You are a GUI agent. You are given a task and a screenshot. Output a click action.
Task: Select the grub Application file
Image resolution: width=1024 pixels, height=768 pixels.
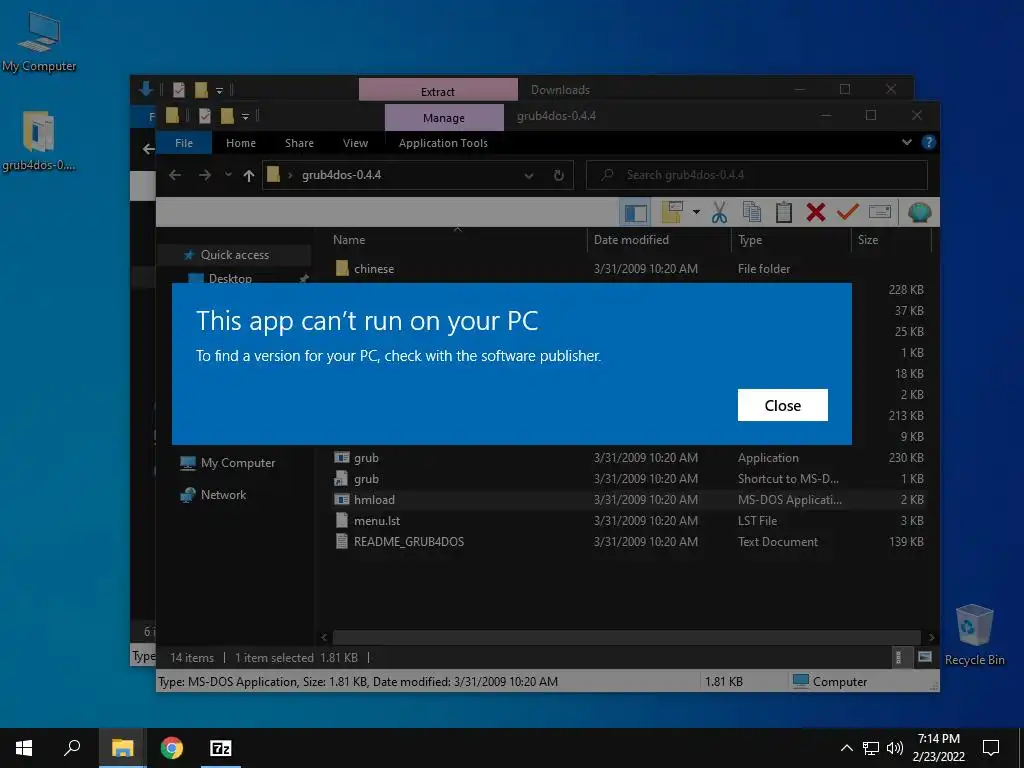tap(366, 458)
